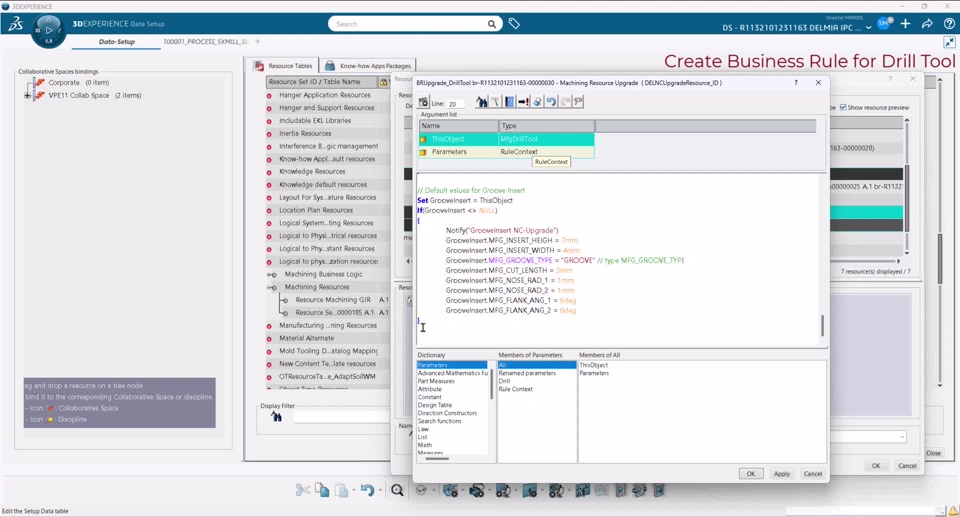Click the zoom magnifier icon in bottom toolbar

(397, 490)
